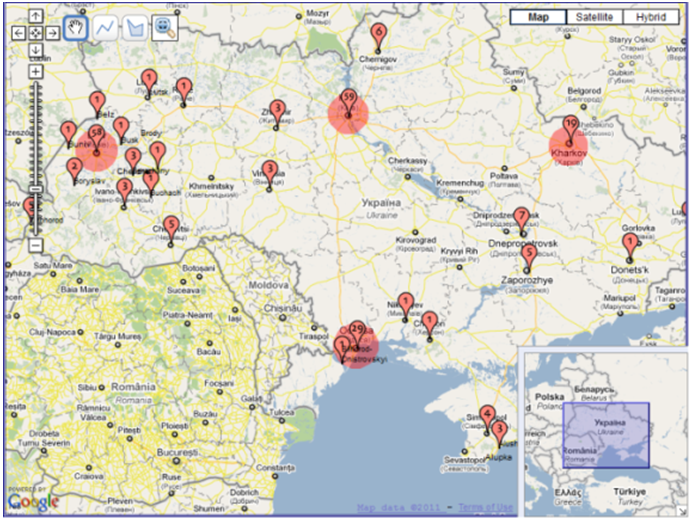Pan the map left with the arrow button
This screenshot has width=692, height=521.
point(19,33)
